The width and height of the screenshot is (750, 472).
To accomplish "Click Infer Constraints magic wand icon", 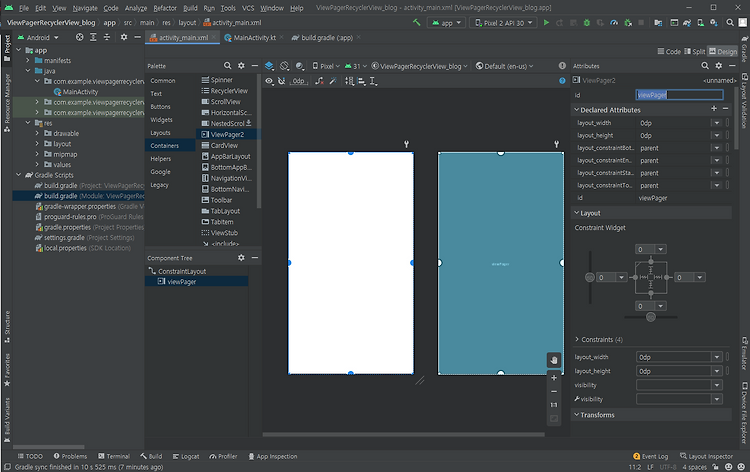I will (333, 81).
